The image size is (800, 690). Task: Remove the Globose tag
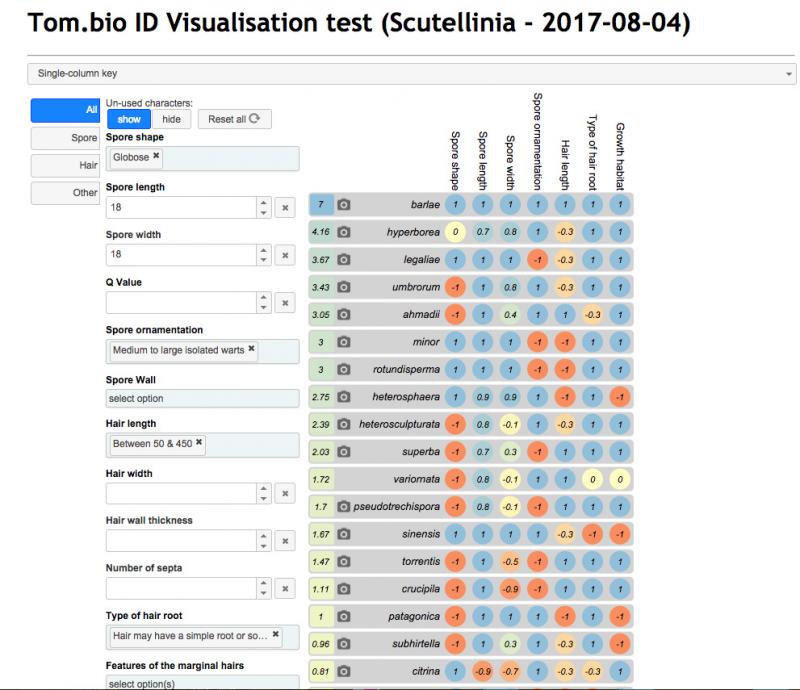tap(156, 155)
